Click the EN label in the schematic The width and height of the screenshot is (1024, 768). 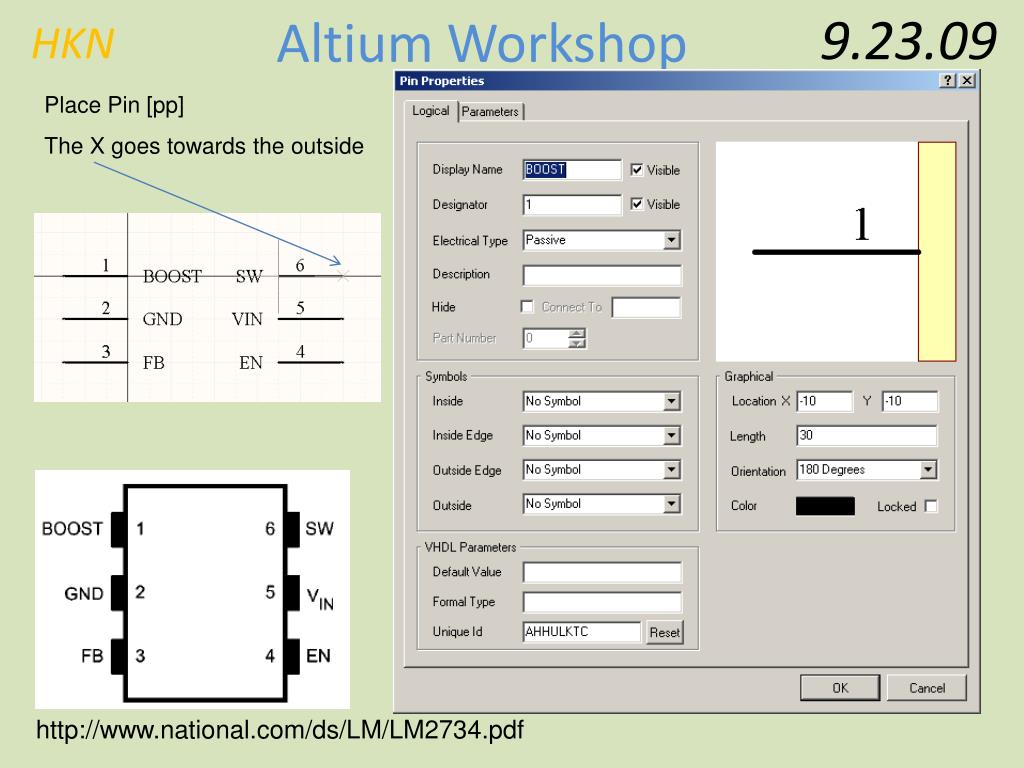pos(251,362)
